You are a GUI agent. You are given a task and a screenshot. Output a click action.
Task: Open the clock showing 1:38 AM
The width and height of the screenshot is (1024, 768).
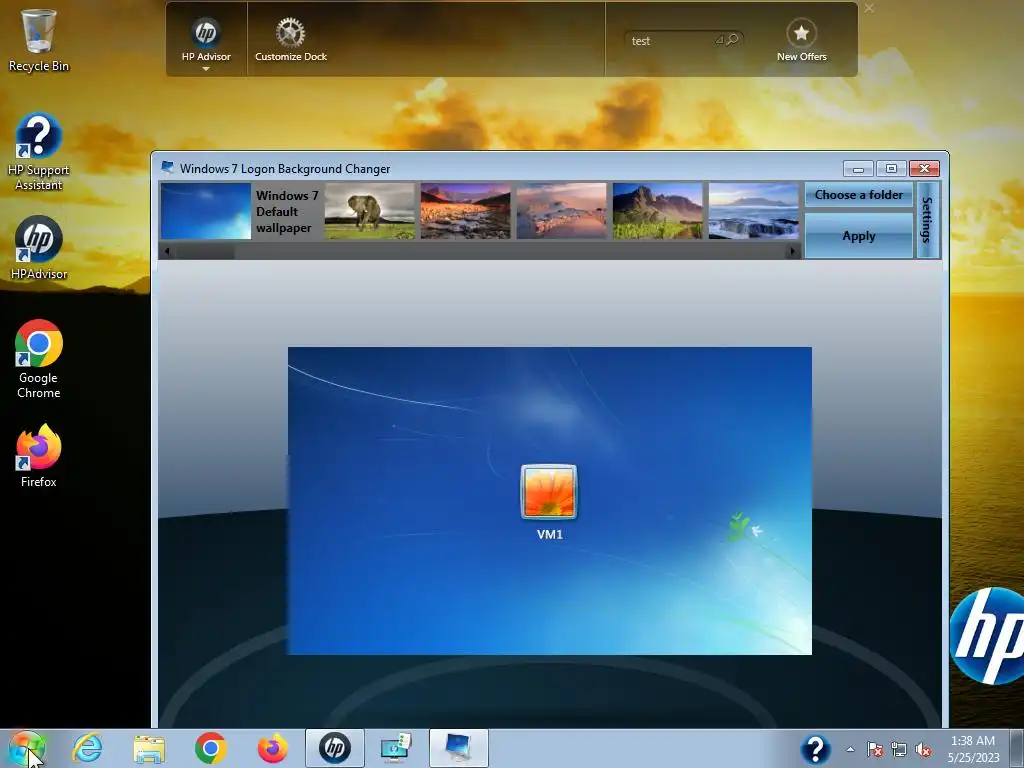[x=973, y=749]
